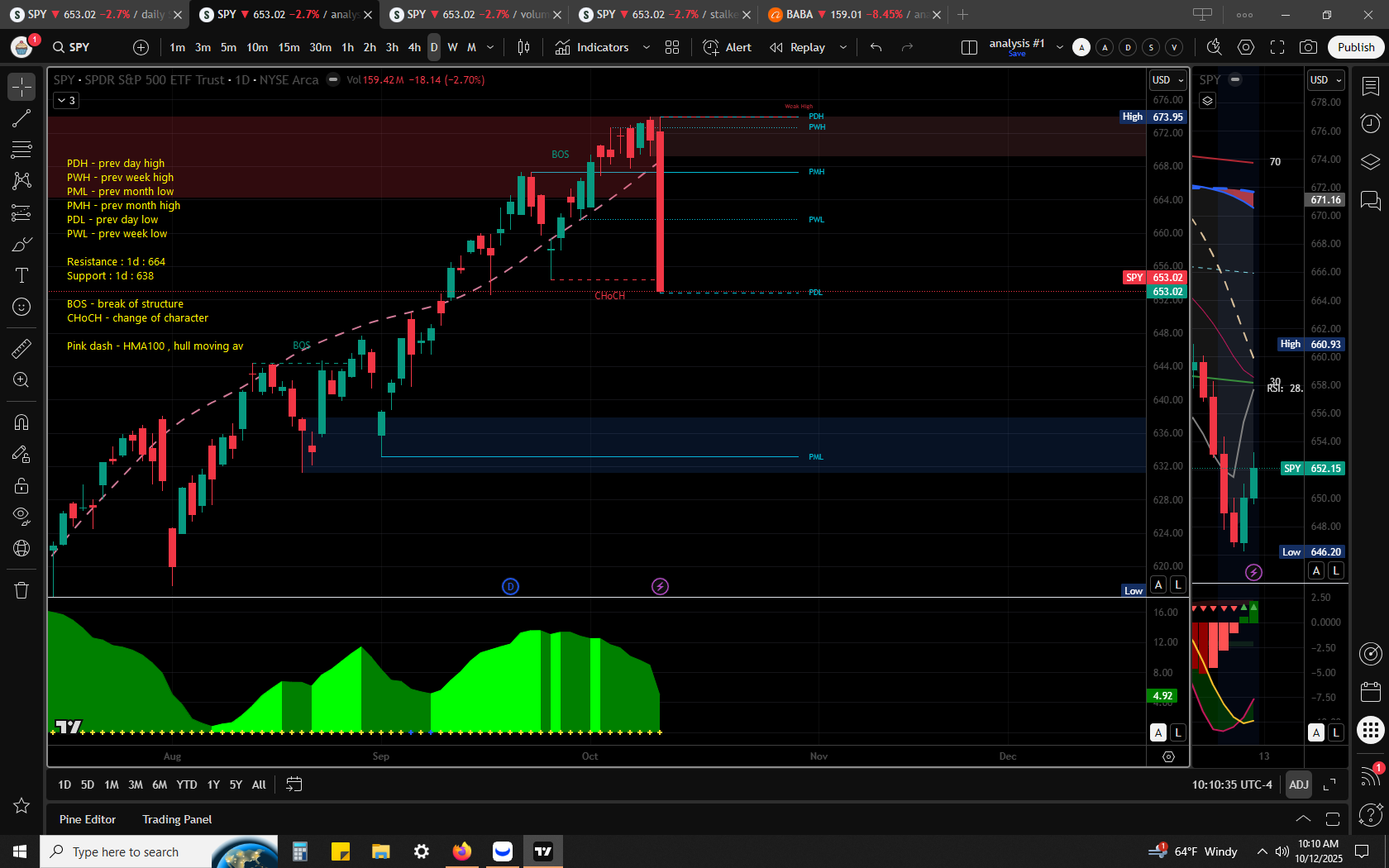
Task: Set date range to 3M
Action: click(136, 785)
